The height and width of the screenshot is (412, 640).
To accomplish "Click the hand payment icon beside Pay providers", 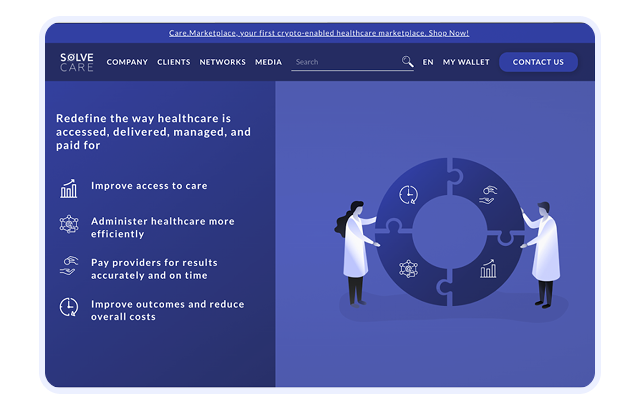I will pos(69,266).
